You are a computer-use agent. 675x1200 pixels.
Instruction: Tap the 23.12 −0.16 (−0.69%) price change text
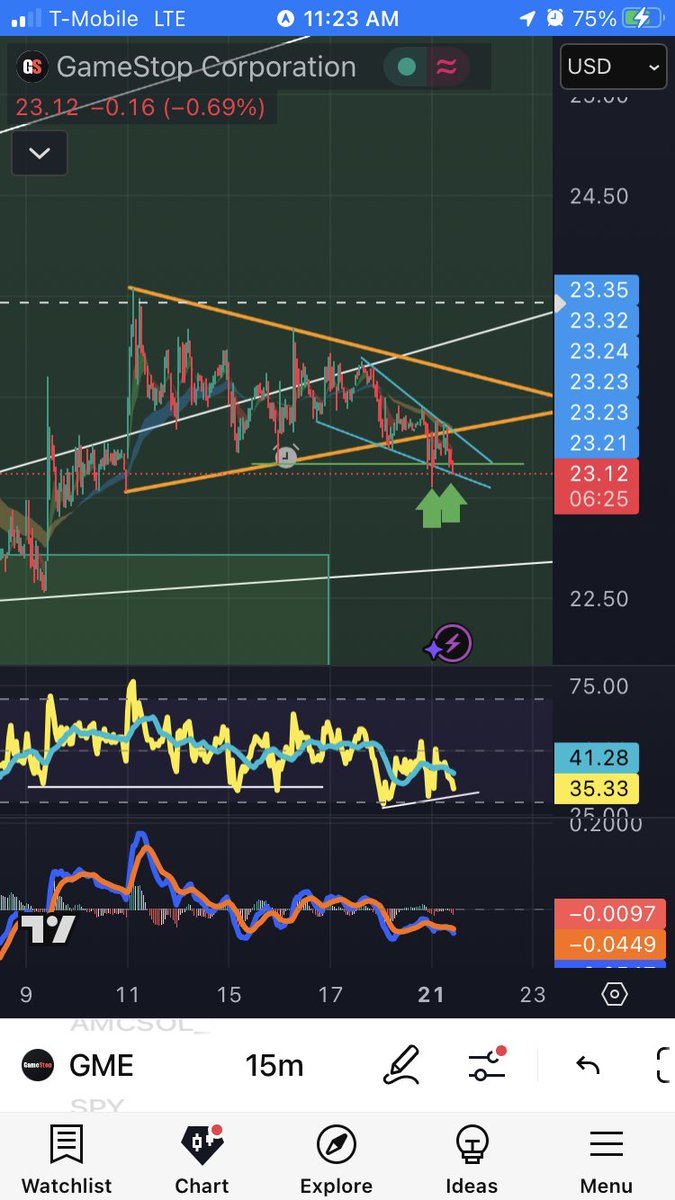pos(138,107)
